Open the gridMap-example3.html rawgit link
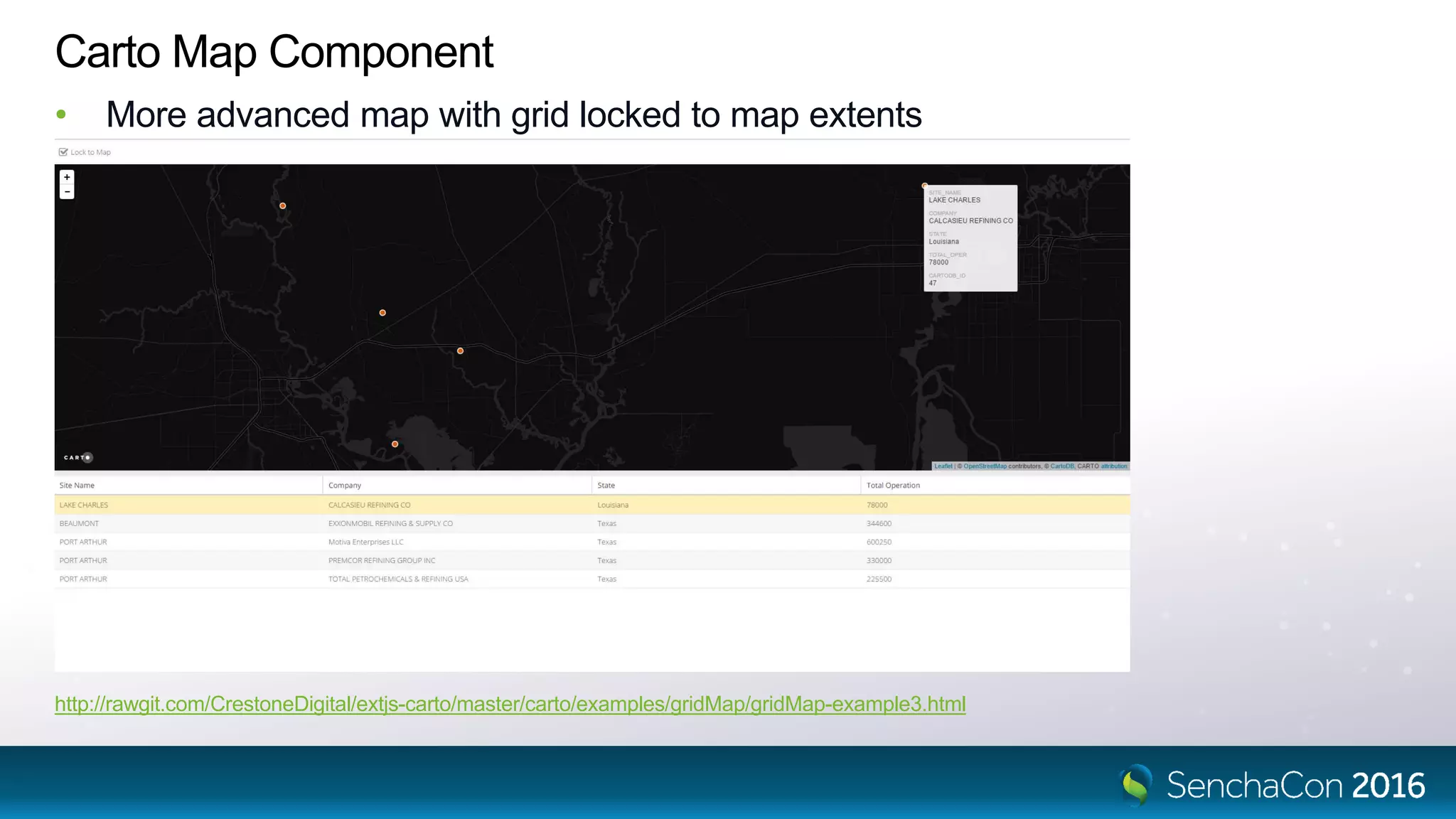This screenshot has height=819, width=1456. (x=510, y=704)
